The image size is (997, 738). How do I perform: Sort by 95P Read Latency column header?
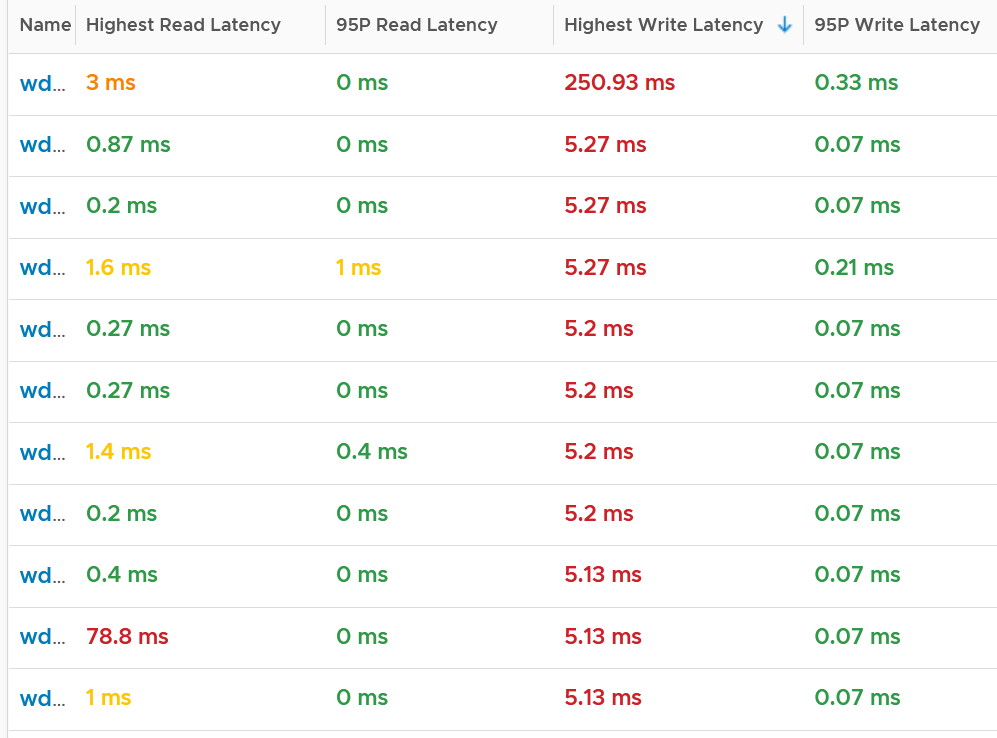(416, 25)
